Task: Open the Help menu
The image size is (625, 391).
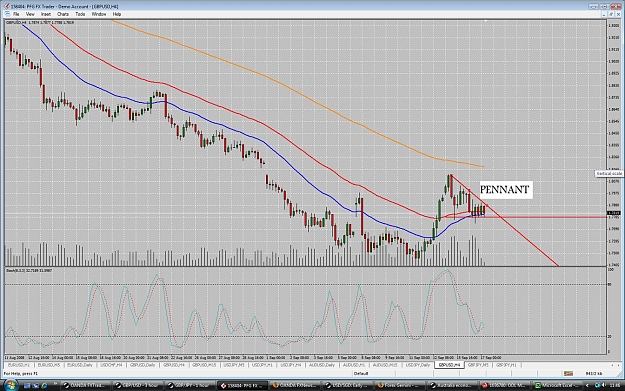Action: pos(116,14)
